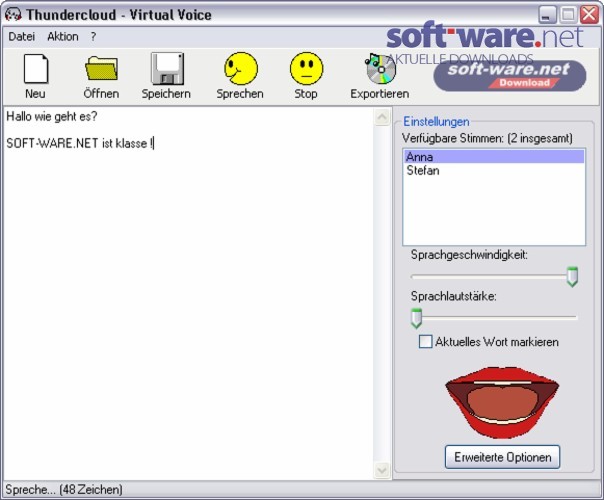This screenshot has height=500, width=604.
Task: Select the Stefan voice
Action: pos(494,170)
